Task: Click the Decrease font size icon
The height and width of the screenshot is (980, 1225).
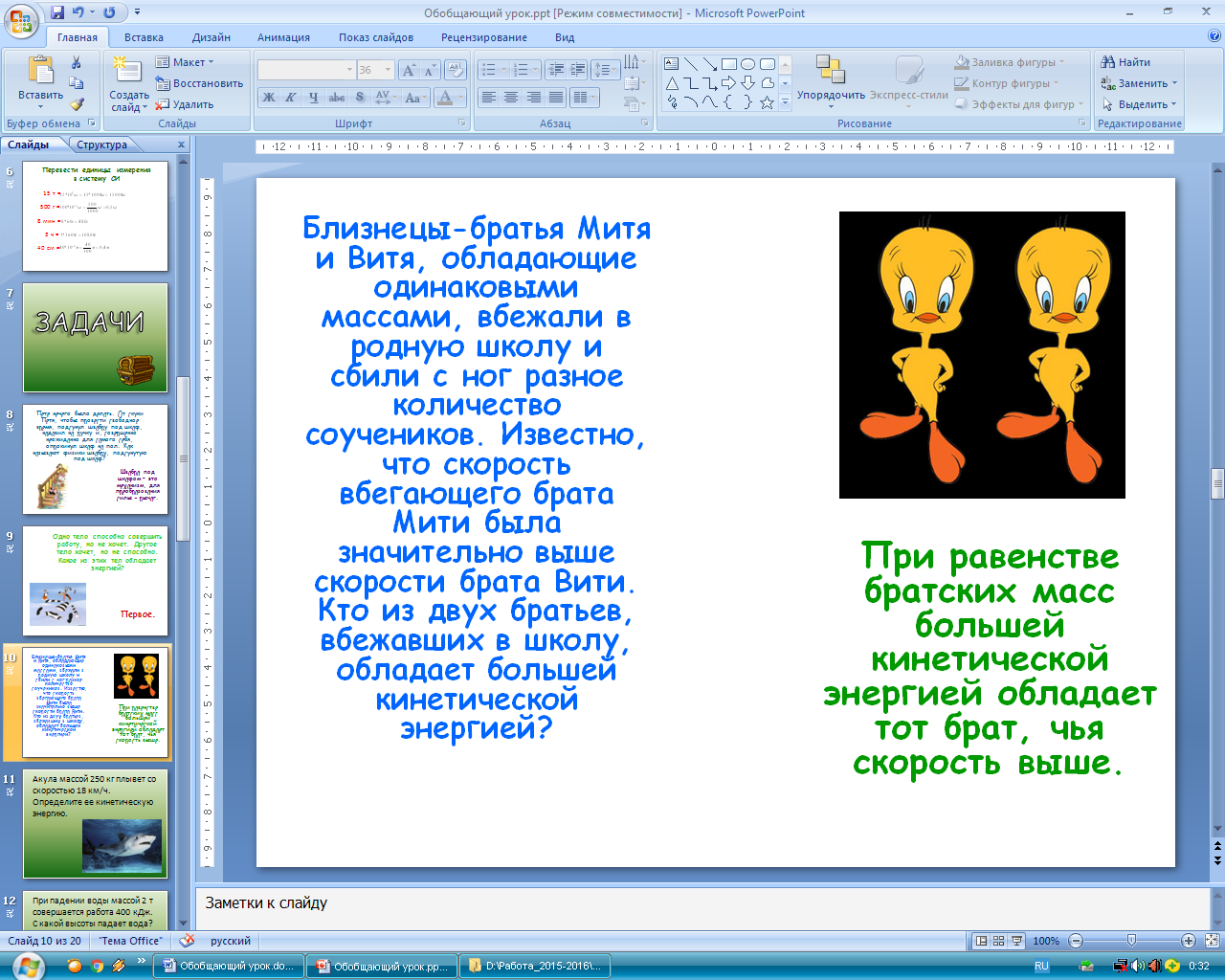Action: [x=430, y=70]
